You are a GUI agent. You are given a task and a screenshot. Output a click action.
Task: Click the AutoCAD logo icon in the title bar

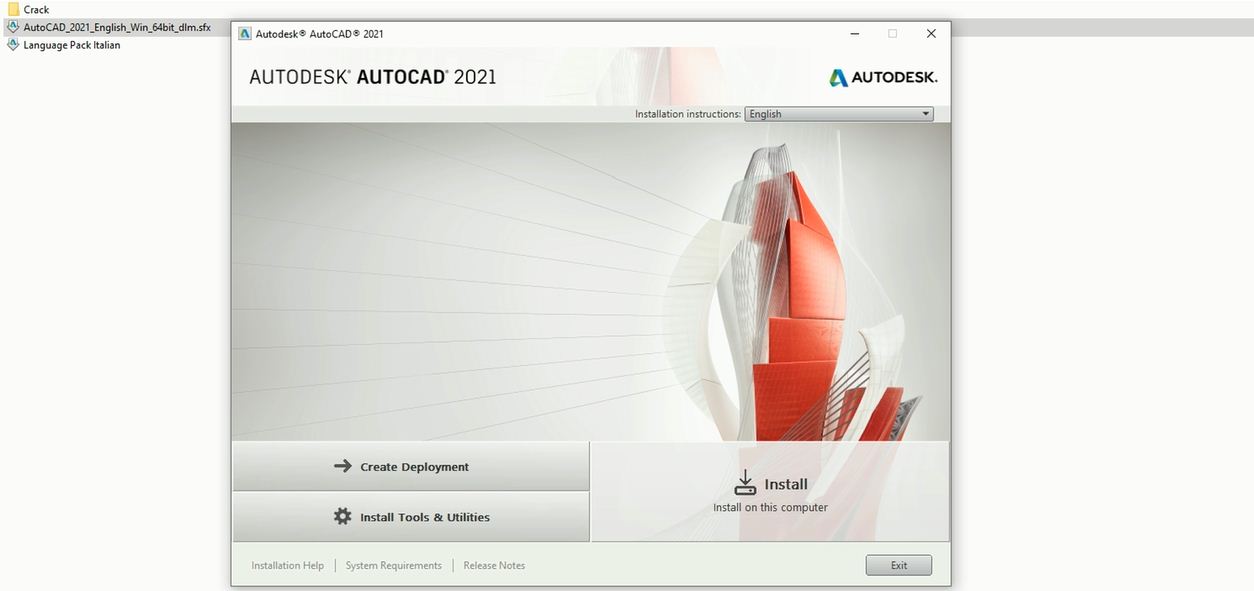click(245, 33)
